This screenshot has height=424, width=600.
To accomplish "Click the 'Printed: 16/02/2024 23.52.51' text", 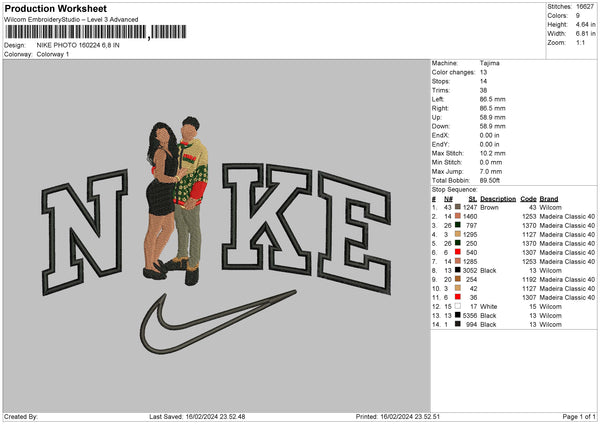I will (398, 417).
